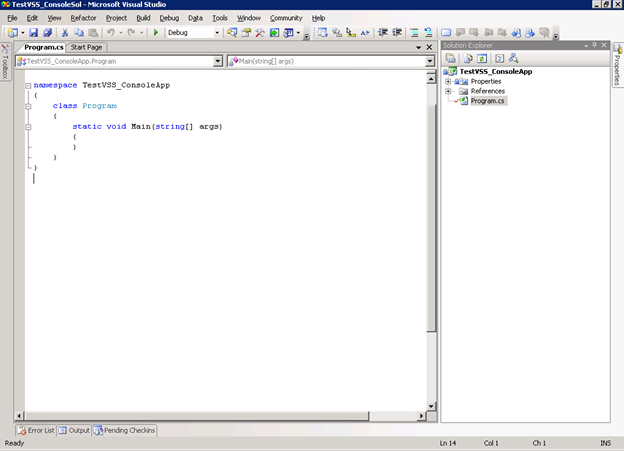This screenshot has width=624, height=451.
Task: Toggle Show All Files in Solution Explorer
Action: click(468, 59)
